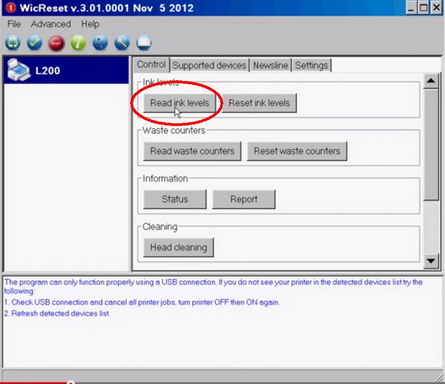This screenshot has height=384, width=445.
Task: Minimize the WicReset window
Action: (x=411, y=7)
